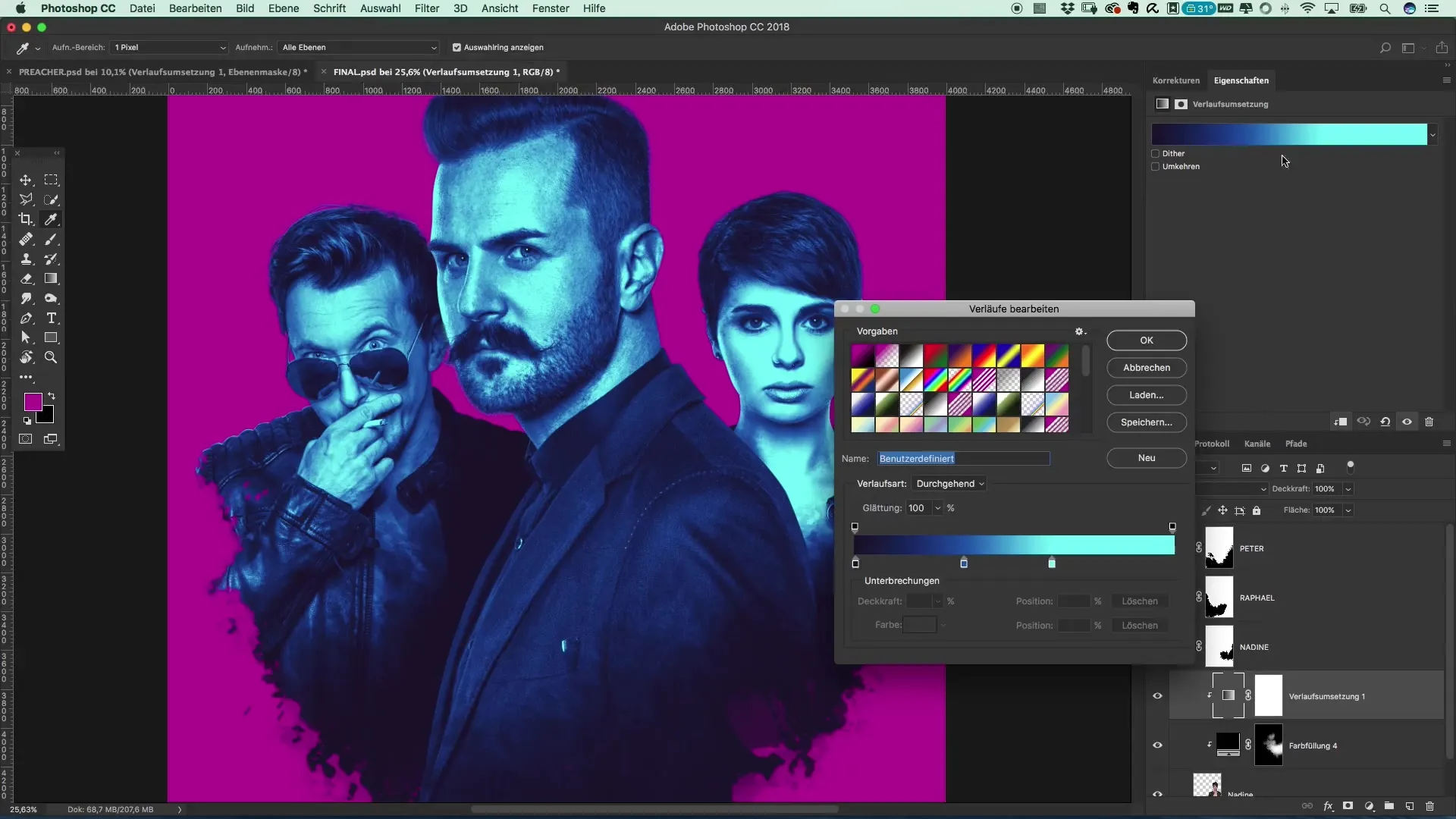The height and width of the screenshot is (819, 1456).
Task: Open the Aufnehm. Alle Ebenen dropdown
Action: point(358,47)
